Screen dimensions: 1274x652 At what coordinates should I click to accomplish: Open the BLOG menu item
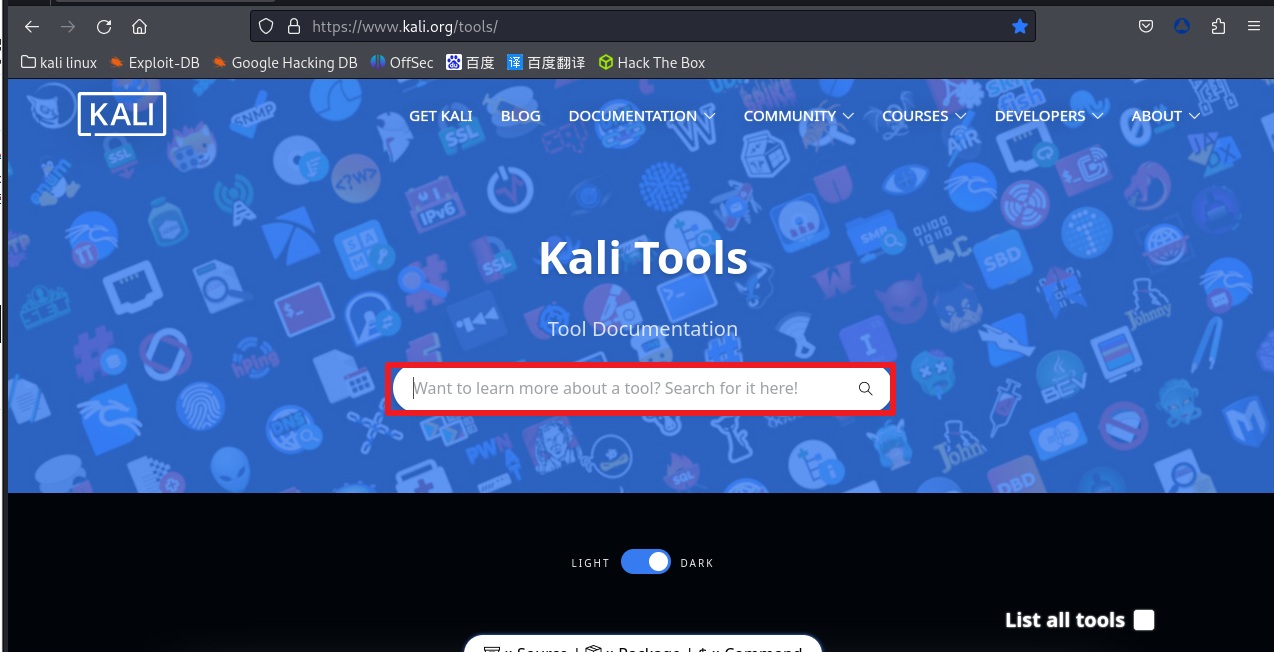point(521,116)
